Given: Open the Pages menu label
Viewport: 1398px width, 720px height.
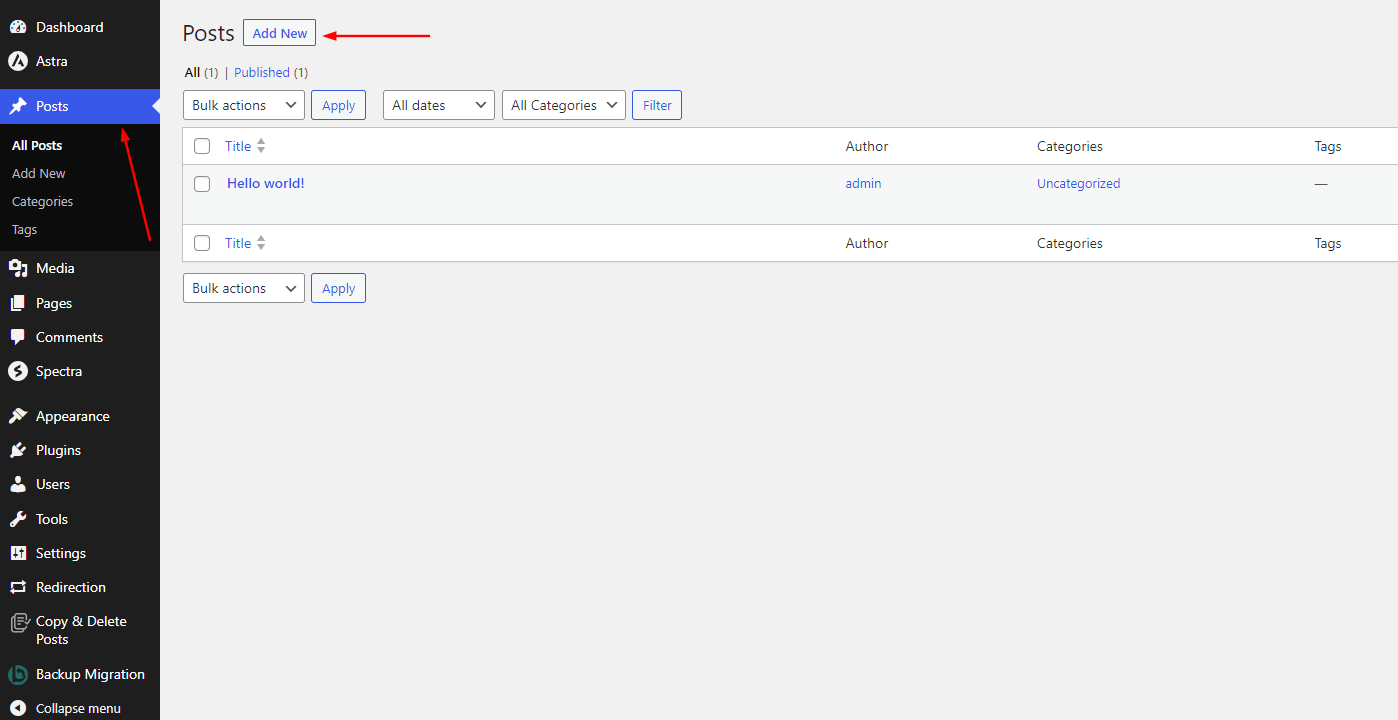Looking at the screenshot, I should point(54,303).
